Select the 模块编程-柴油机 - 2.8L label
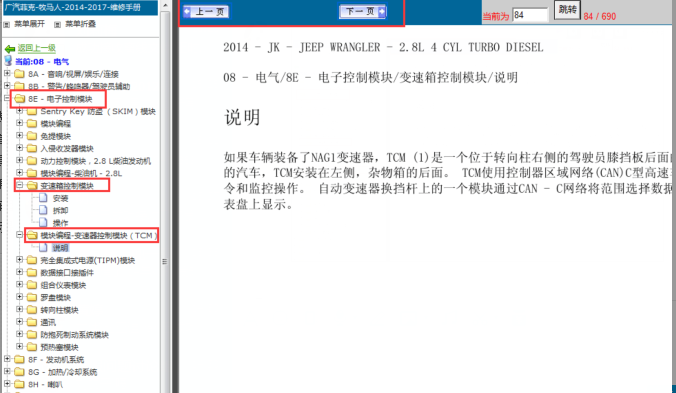The image size is (676, 393). 81,173
